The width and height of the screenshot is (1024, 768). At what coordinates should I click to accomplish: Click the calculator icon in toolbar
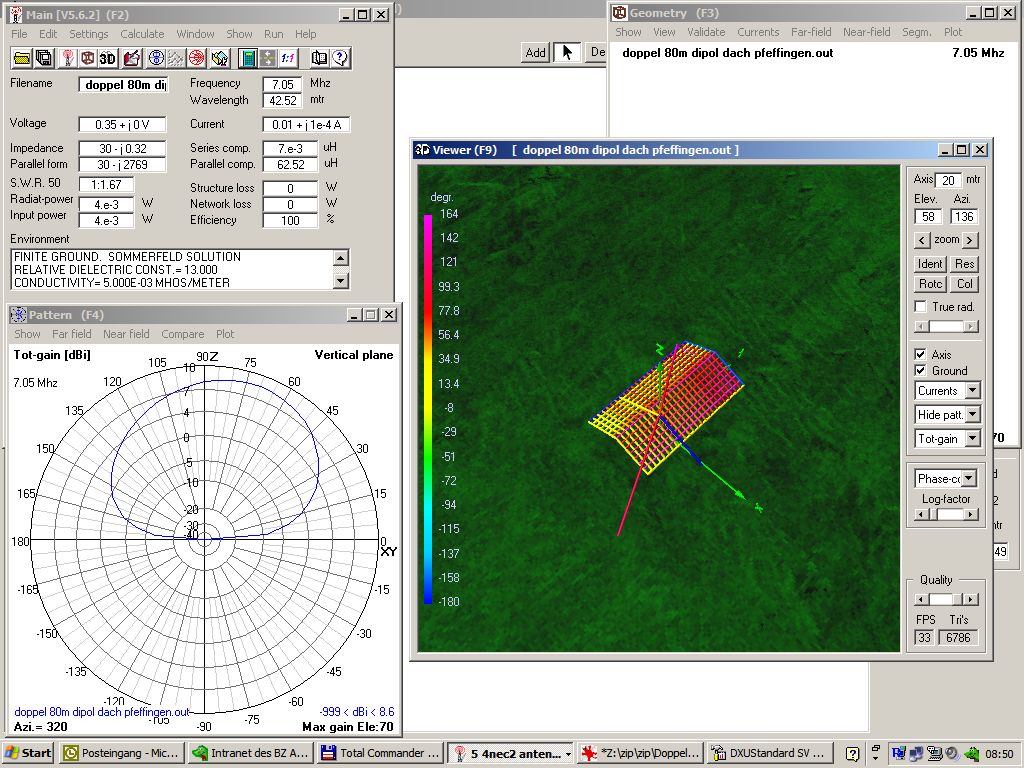246,58
